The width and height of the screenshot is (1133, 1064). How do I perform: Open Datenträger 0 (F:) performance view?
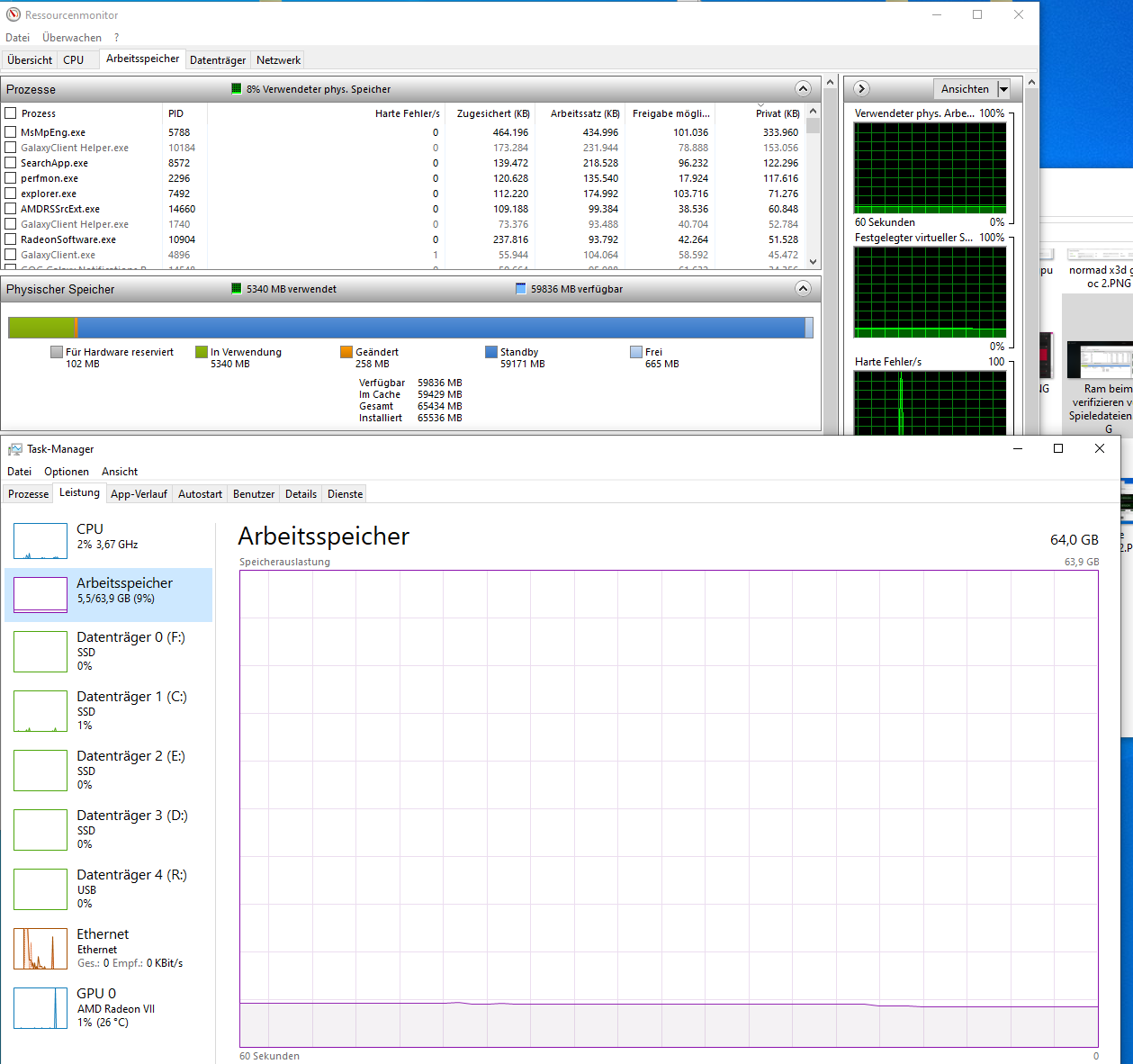click(109, 651)
